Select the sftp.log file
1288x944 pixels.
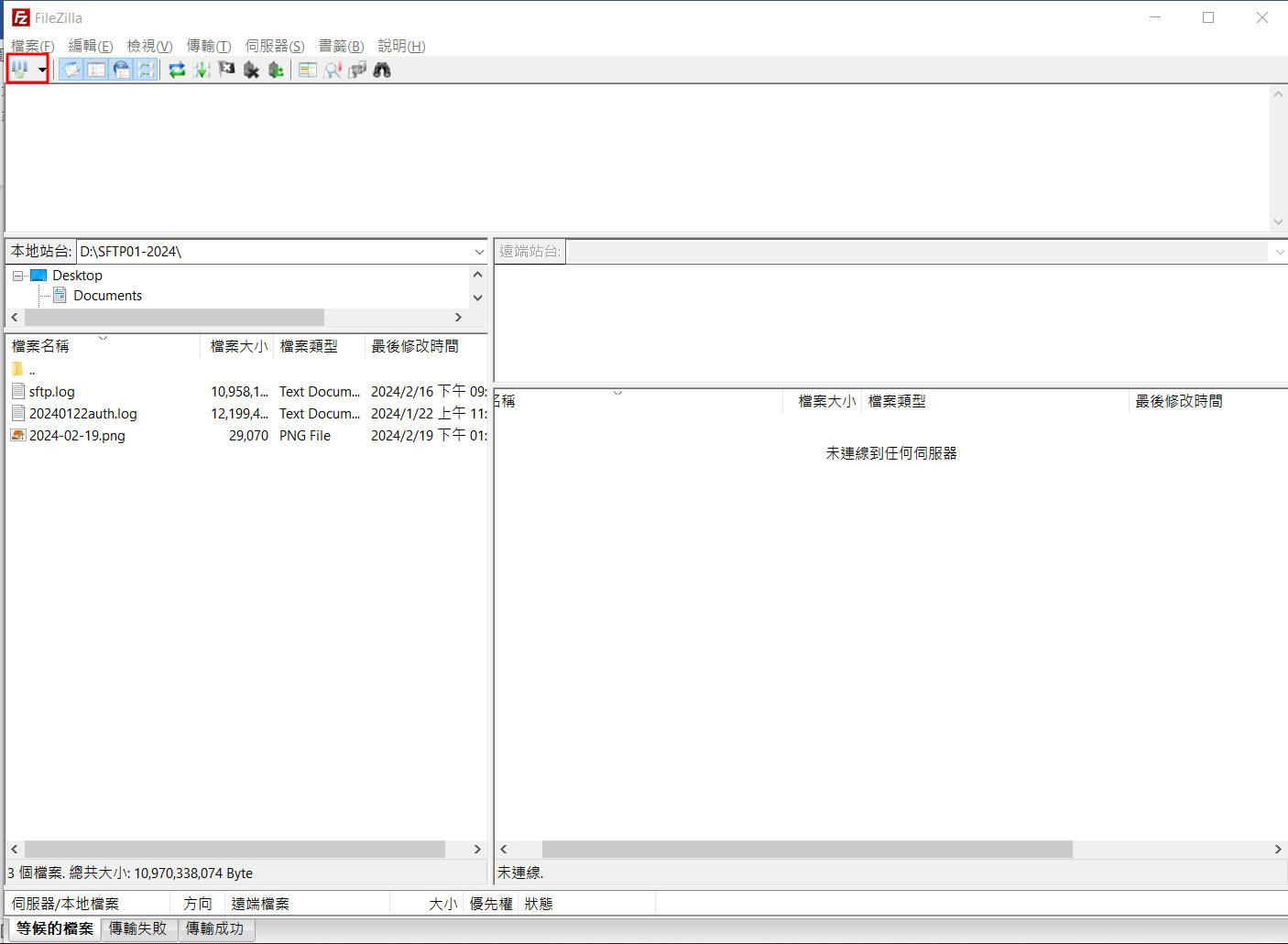click(x=52, y=392)
